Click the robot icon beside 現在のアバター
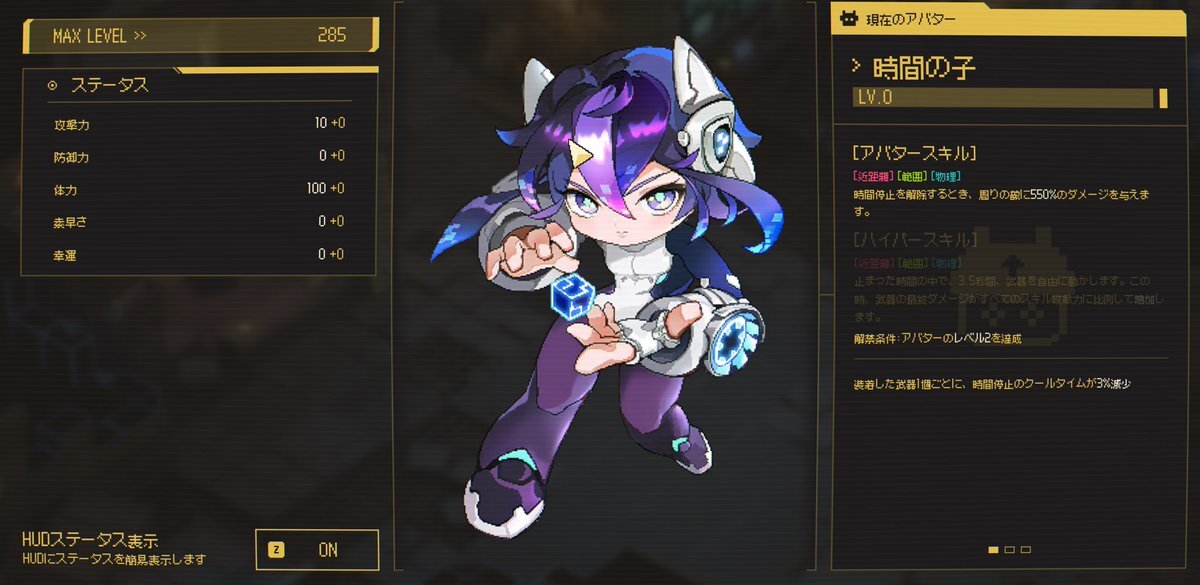Viewport: 1200px width, 585px height. [850, 18]
